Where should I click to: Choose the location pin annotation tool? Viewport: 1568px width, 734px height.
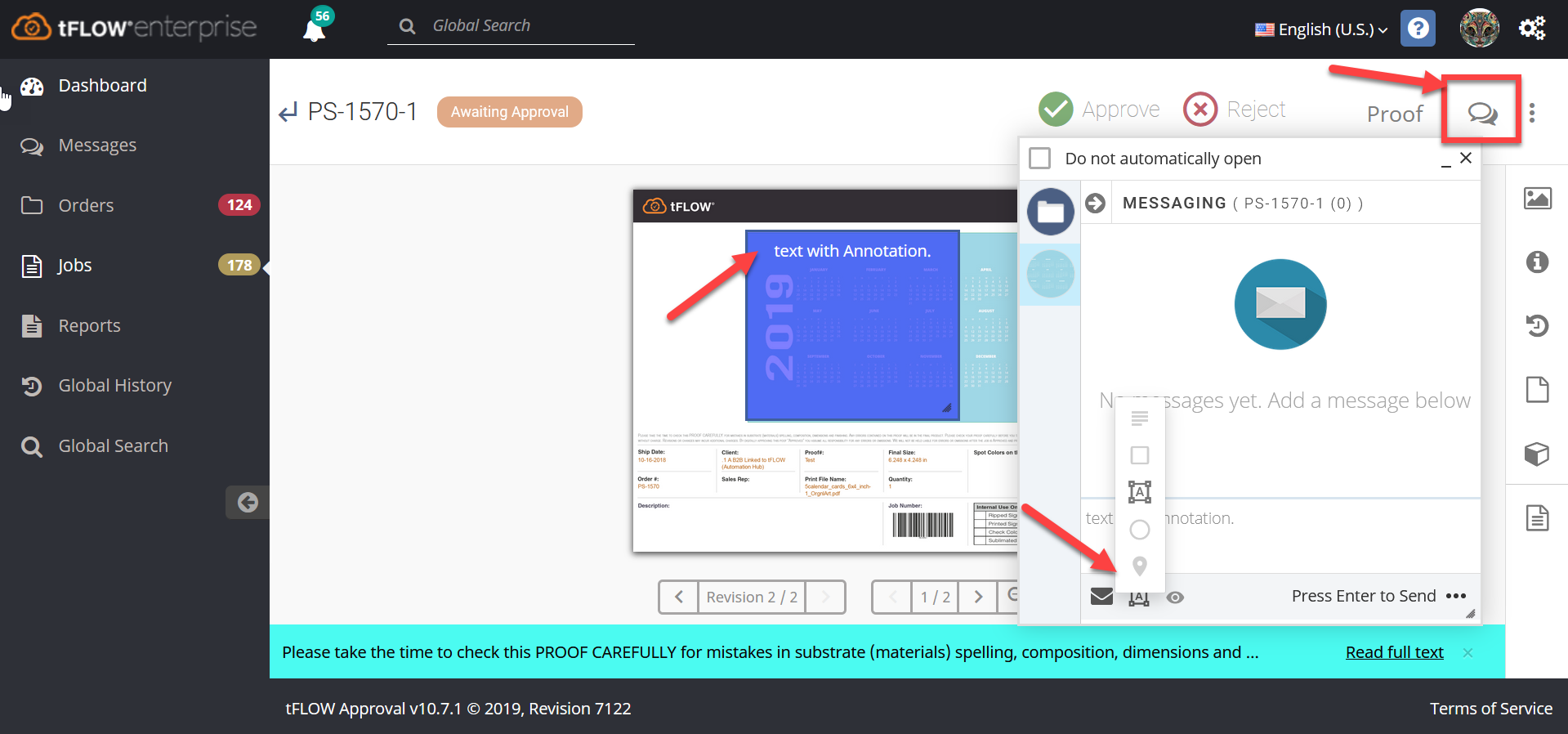(1140, 566)
